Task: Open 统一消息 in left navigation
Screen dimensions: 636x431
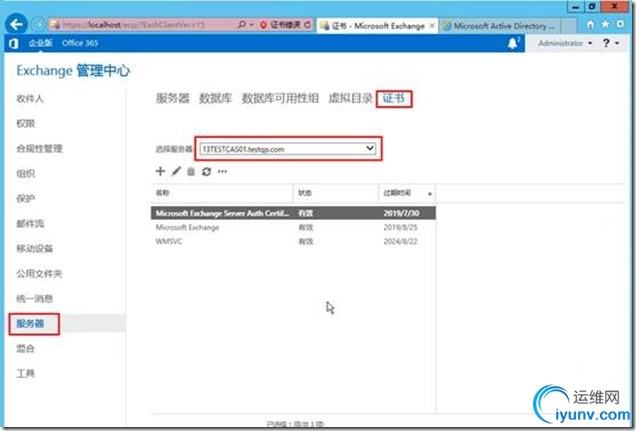Action: tap(34, 298)
